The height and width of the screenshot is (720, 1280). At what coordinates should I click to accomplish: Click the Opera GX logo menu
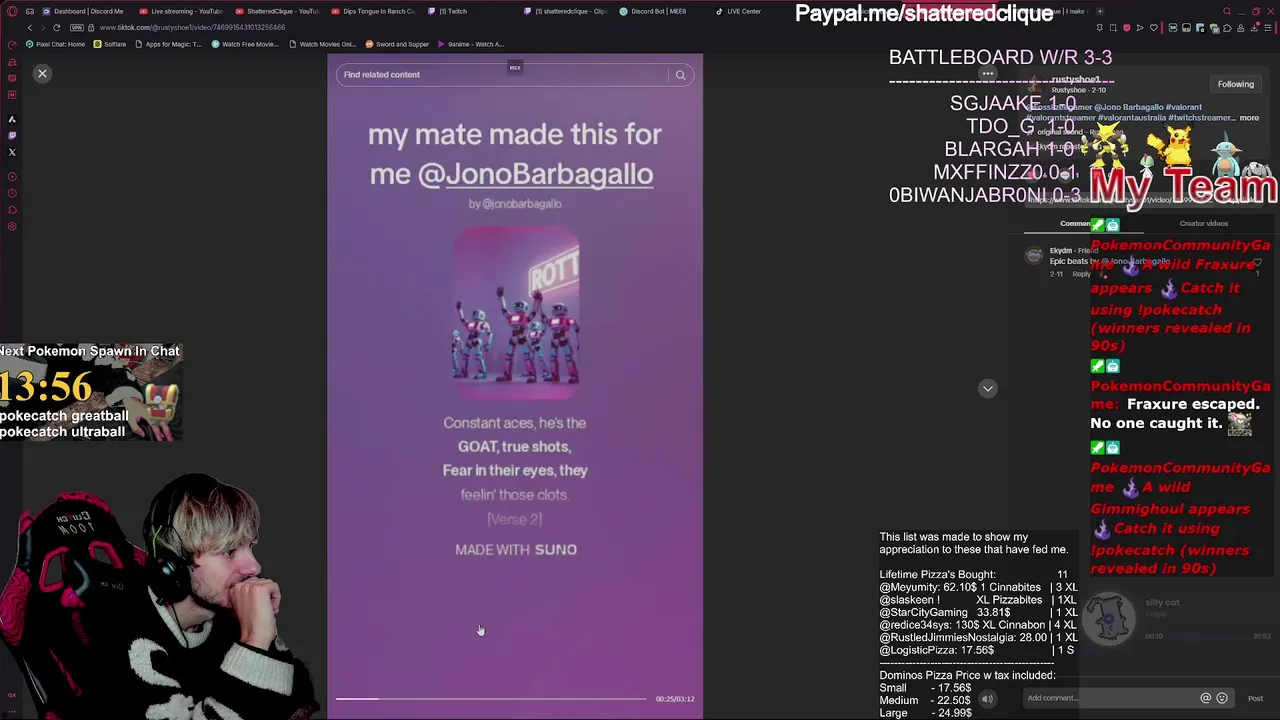pos(12,11)
